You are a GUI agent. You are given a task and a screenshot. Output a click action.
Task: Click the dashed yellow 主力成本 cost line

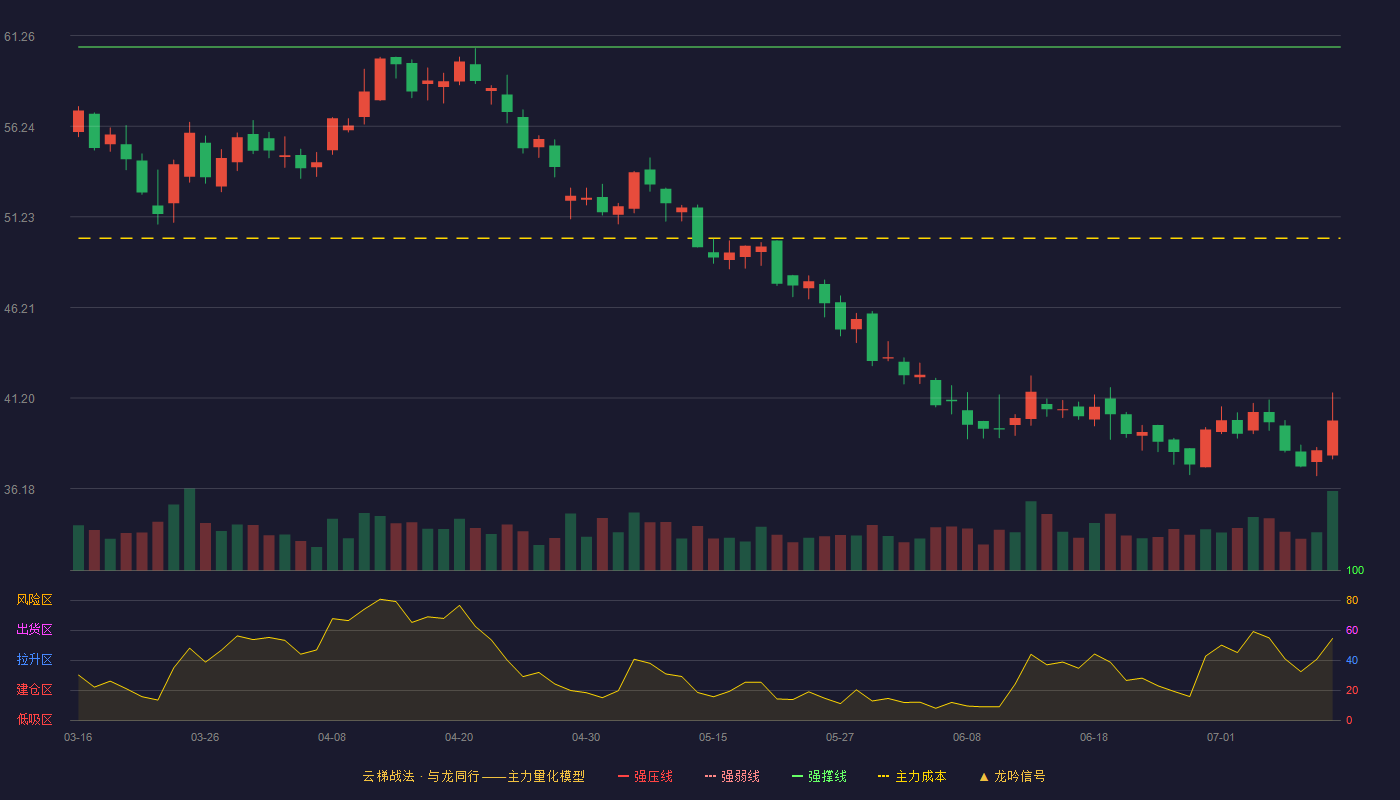(x=709, y=238)
